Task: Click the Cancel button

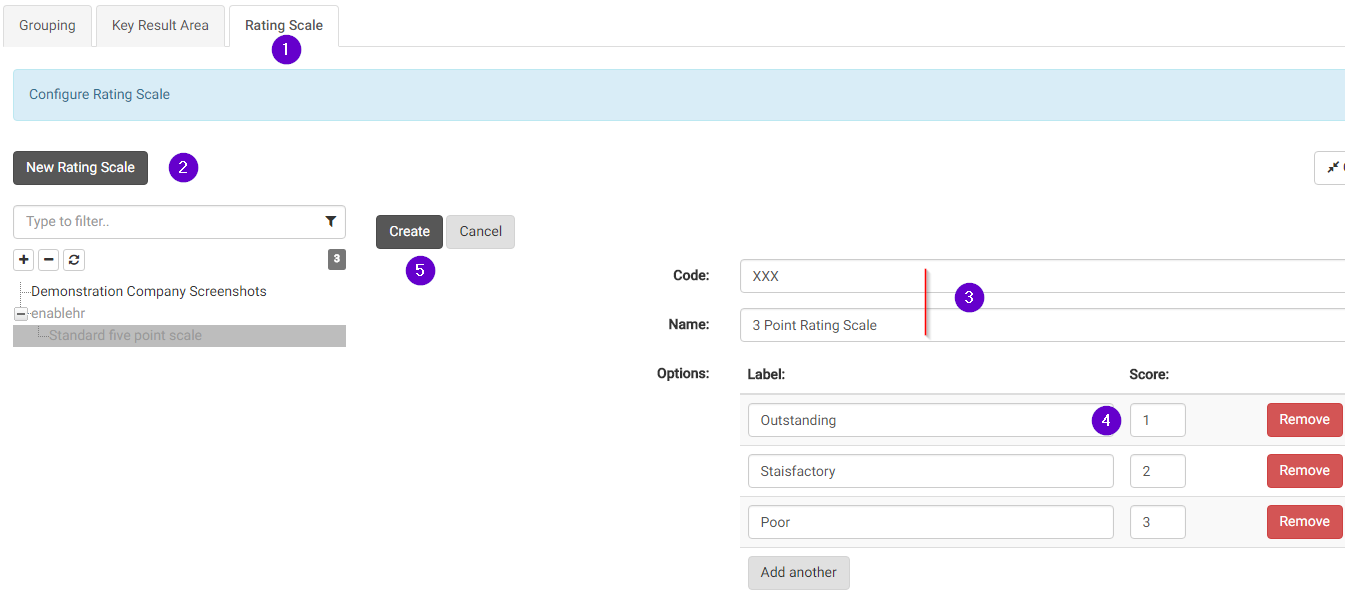Action: click(x=480, y=232)
